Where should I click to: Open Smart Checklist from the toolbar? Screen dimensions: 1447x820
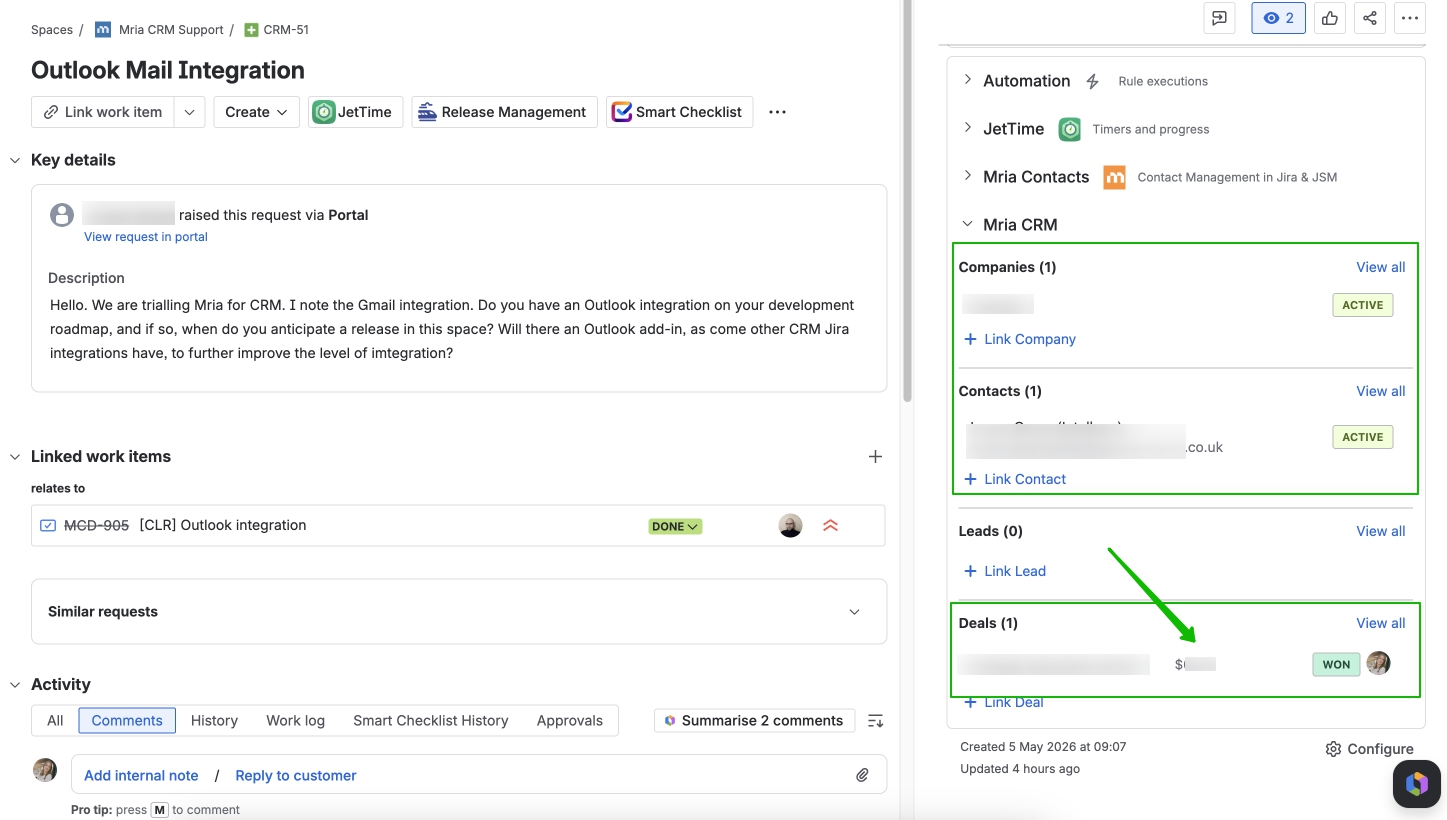pyautogui.click(x=678, y=112)
